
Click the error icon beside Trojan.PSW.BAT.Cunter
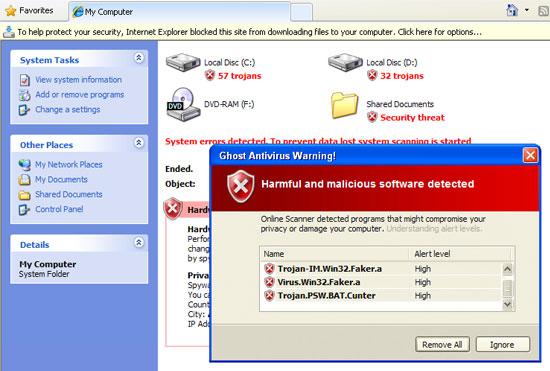click(269, 296)
